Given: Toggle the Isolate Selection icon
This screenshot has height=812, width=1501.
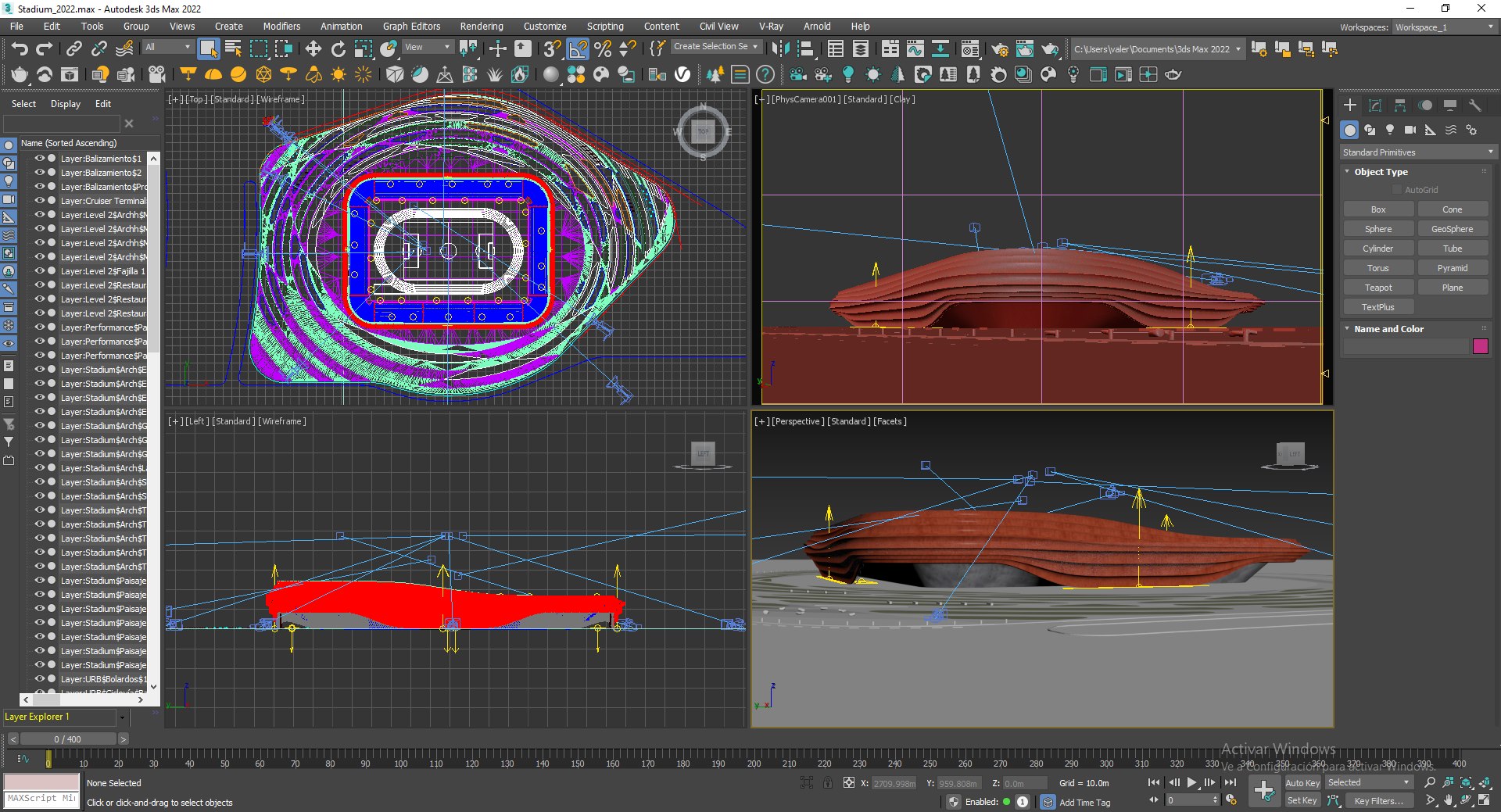Looking at the screenshot, I should click(x=807, y=782).
